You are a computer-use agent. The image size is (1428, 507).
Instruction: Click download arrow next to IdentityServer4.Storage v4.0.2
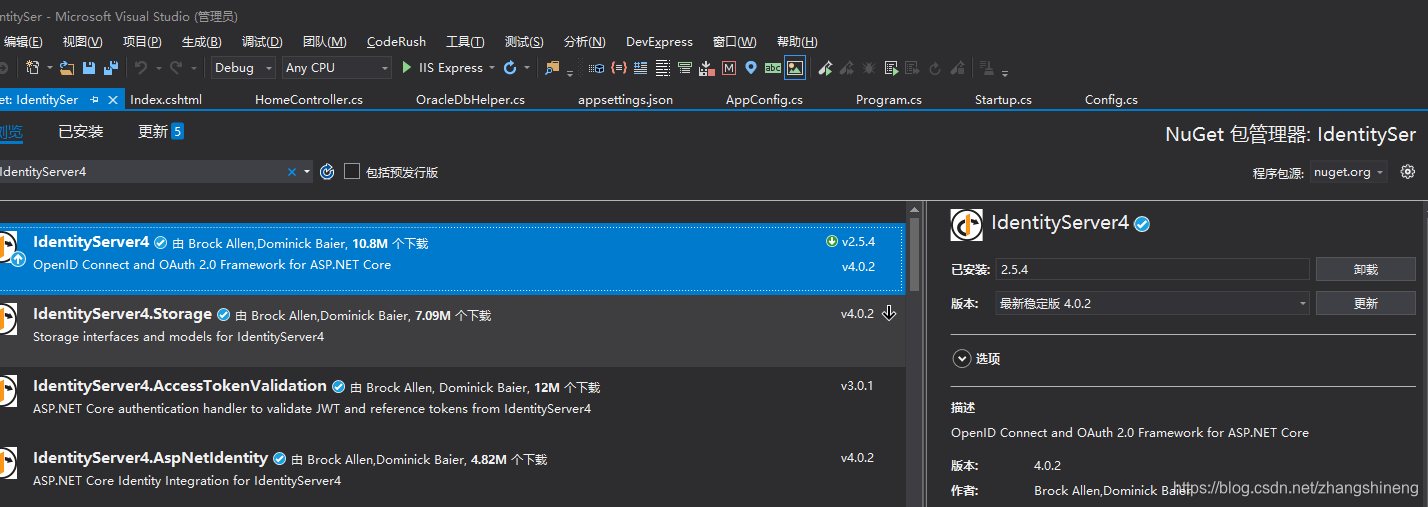(x=889, y=313)
